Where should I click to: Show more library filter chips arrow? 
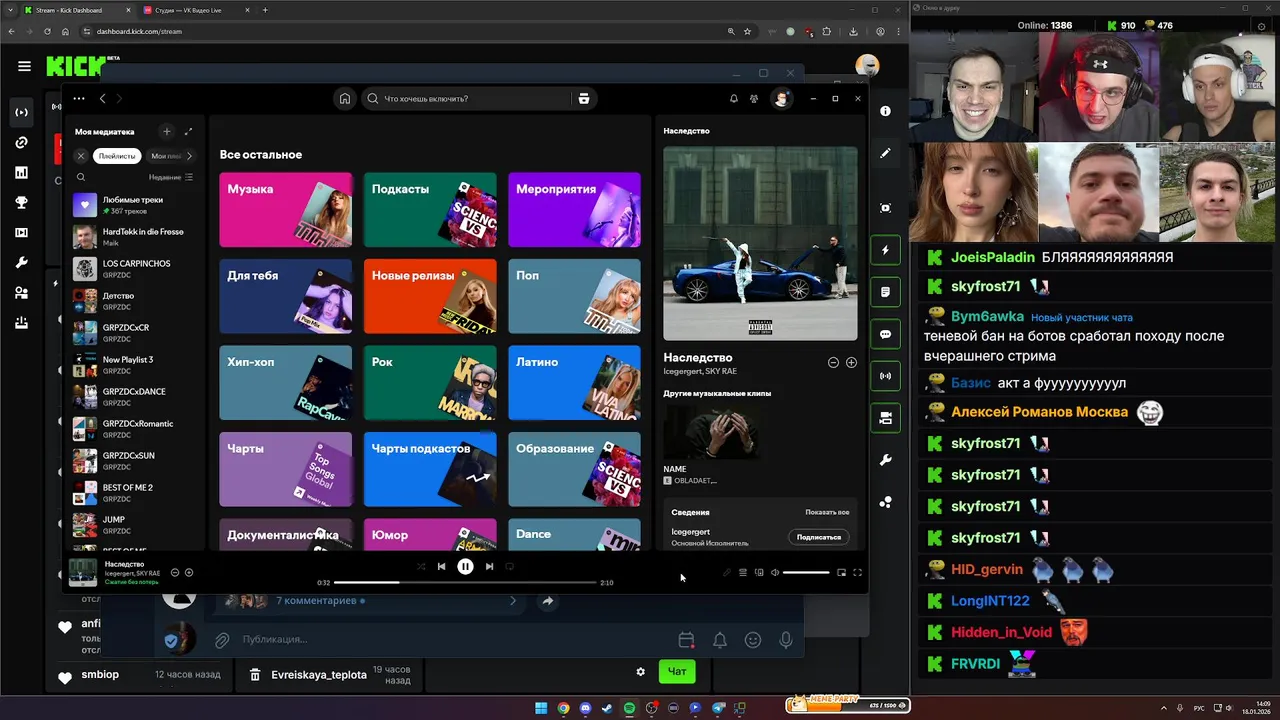click(189, 156)
